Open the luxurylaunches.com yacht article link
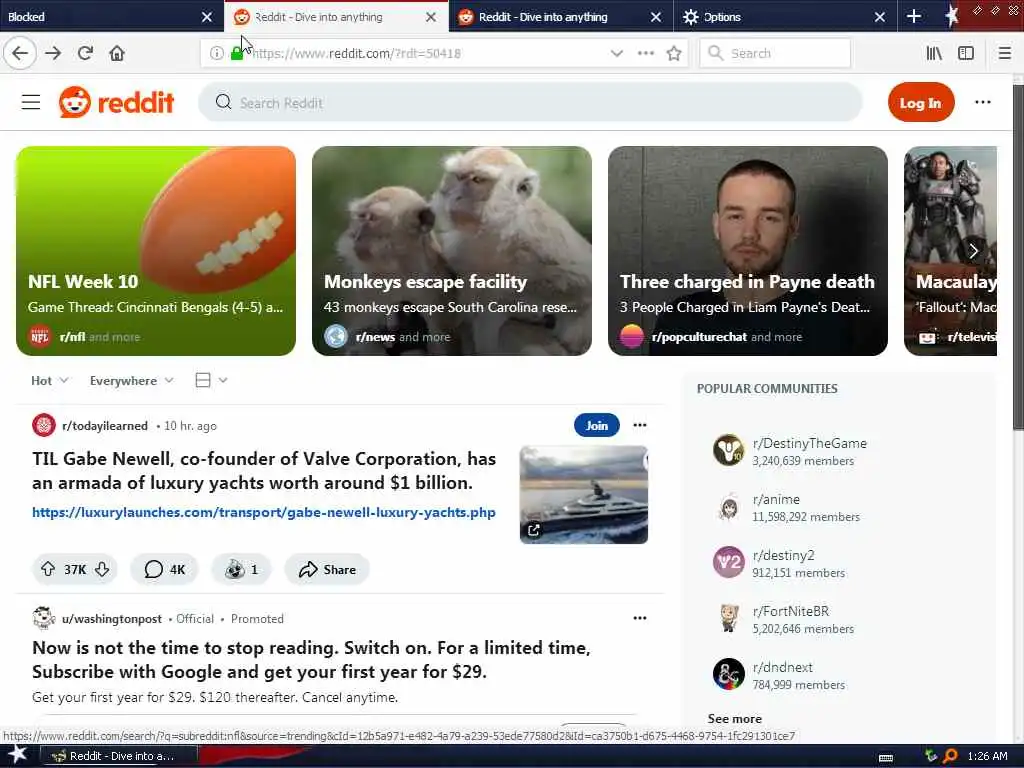Image resolution: width=1024 pixels, height=768 pixels. [264, 513]
